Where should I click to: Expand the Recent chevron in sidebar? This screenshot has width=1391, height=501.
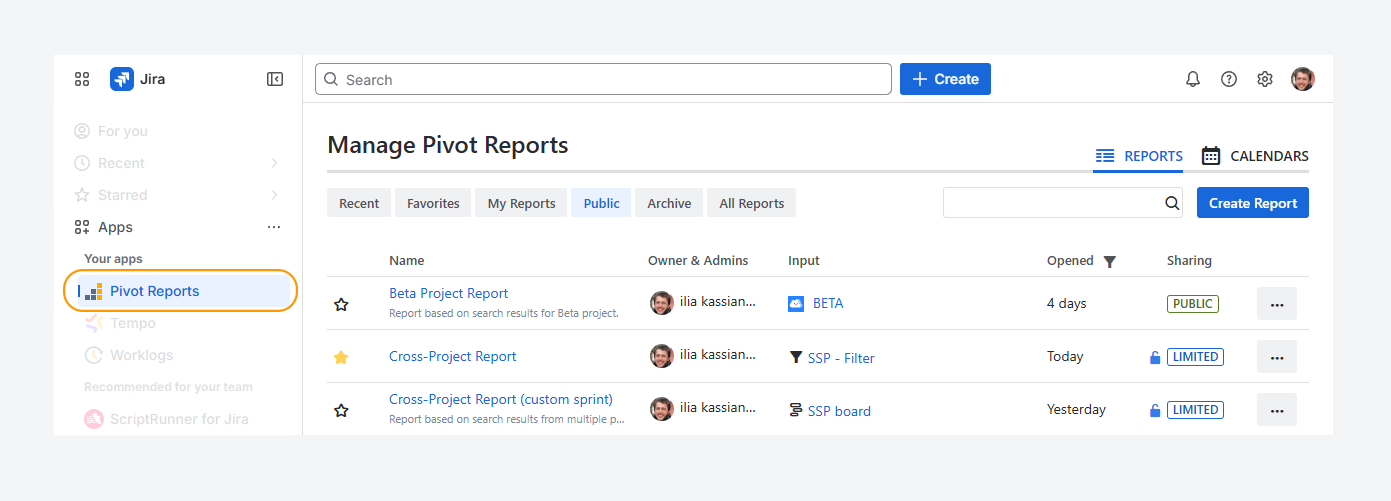[x=275, y=163]
